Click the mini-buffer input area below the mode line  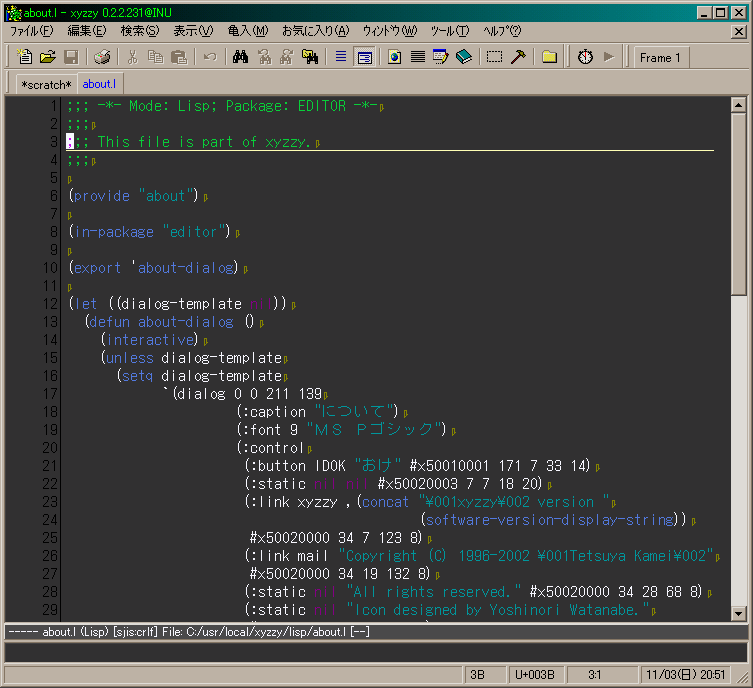pyautogui.click(x=376, y=652)
